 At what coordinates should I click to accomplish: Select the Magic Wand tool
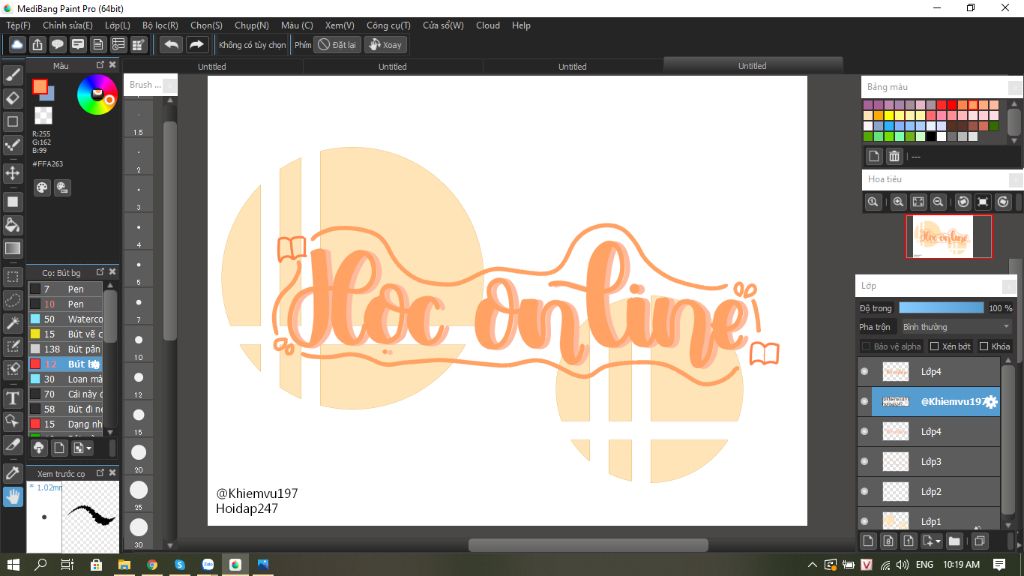[12, 323]
